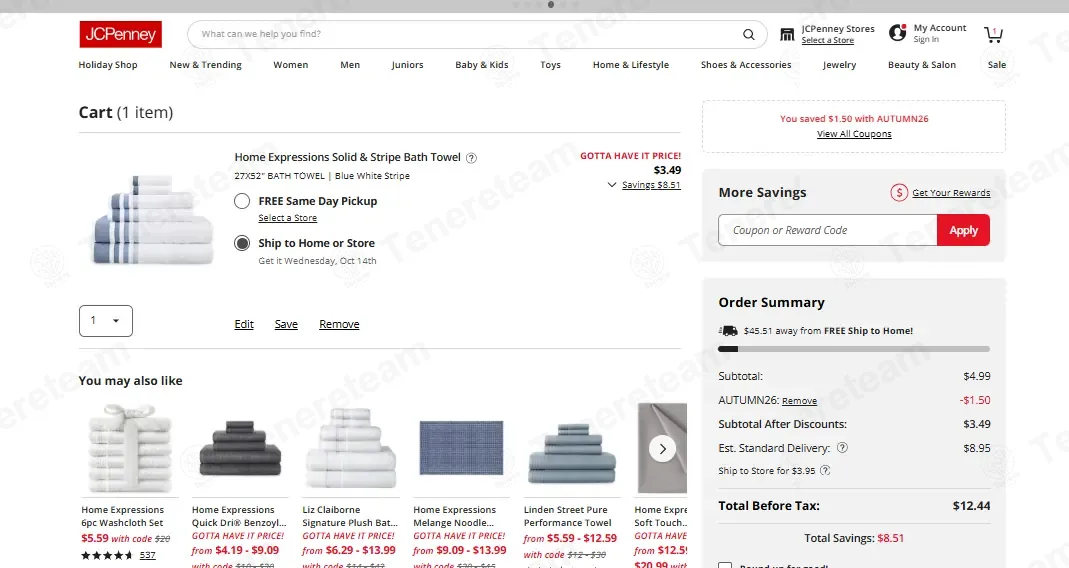Open Home Expressions Melange Noodle rug thumbnail

(462, 448)
